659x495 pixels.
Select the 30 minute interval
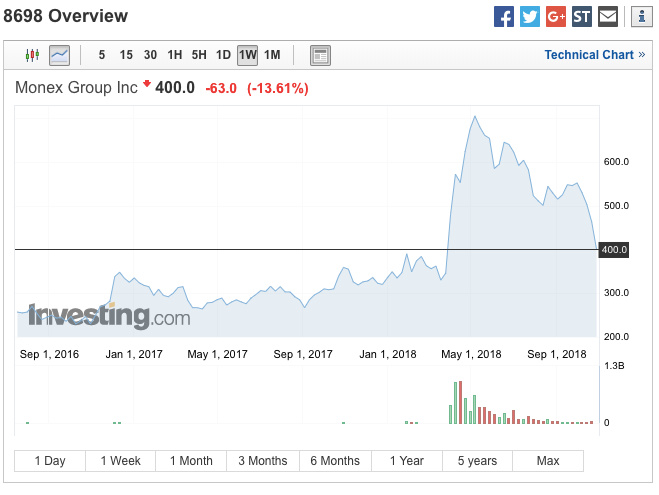coord(150,55)
